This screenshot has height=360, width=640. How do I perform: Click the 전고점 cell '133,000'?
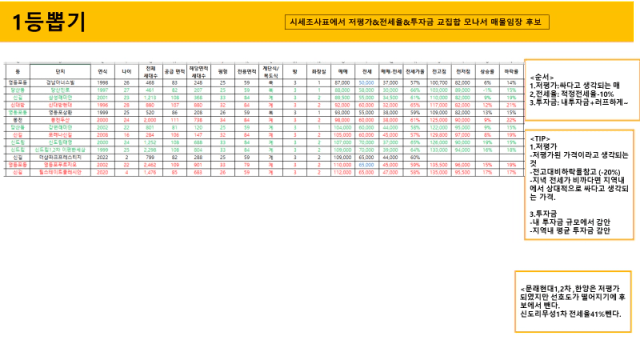click(x=439, y=150)
